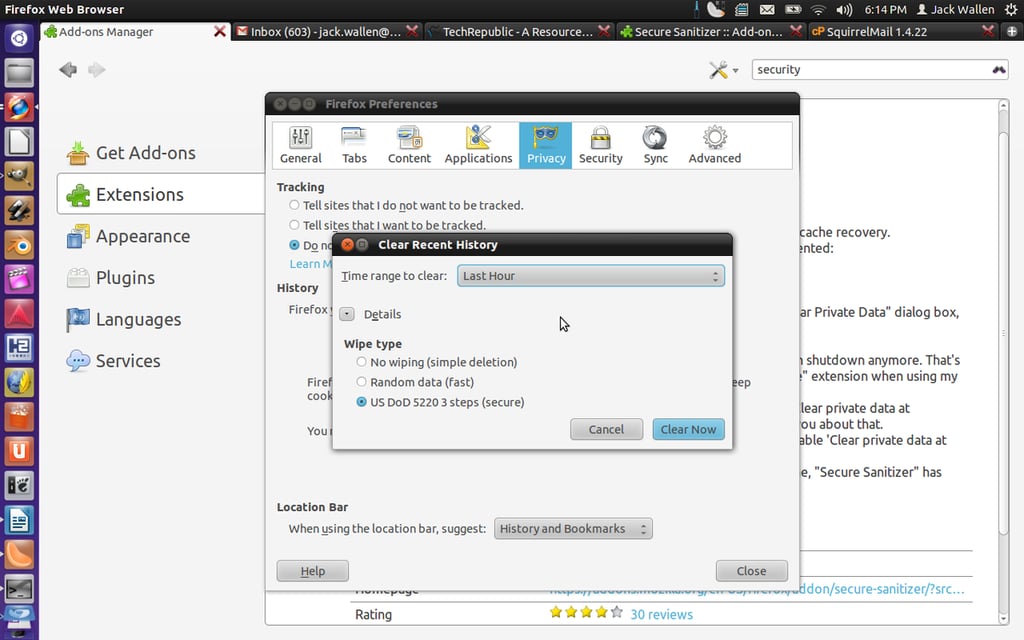The width and height of the screenshot is (1024, 640).
Task: Open the Ubuntu Dash home launcher
Action: click(19, 38)
